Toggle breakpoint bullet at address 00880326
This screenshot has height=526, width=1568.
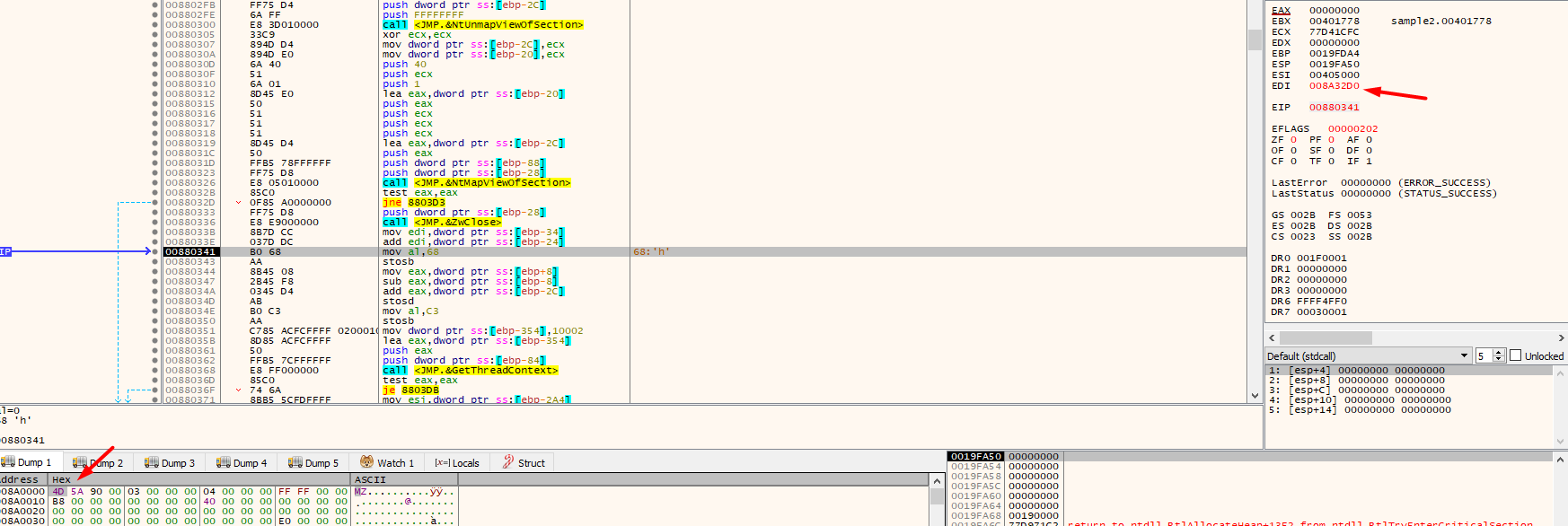coord(155,182)
